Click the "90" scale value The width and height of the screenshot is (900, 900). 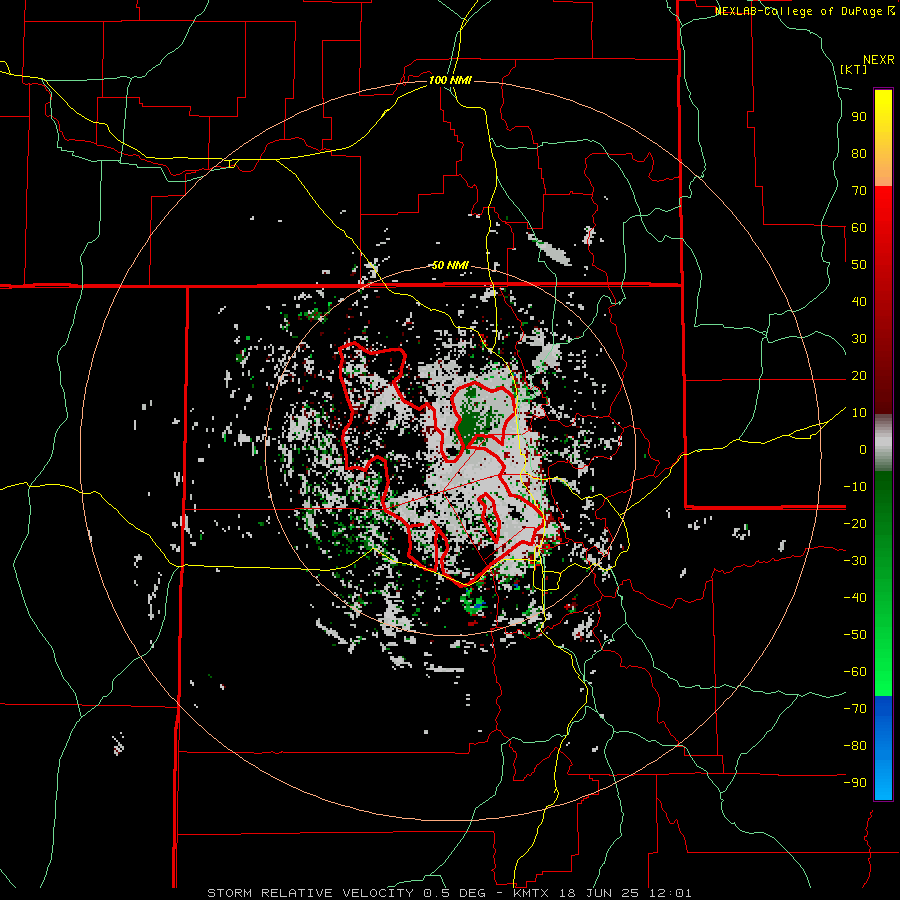click(x=859, y=117)
